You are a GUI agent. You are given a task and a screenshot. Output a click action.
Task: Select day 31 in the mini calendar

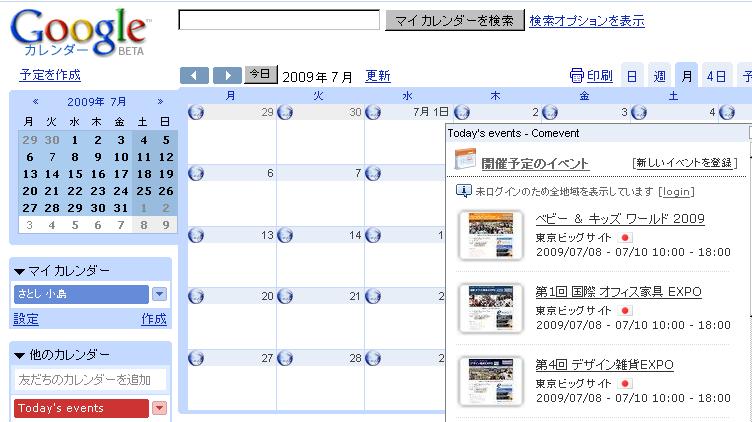pos(120,208)
